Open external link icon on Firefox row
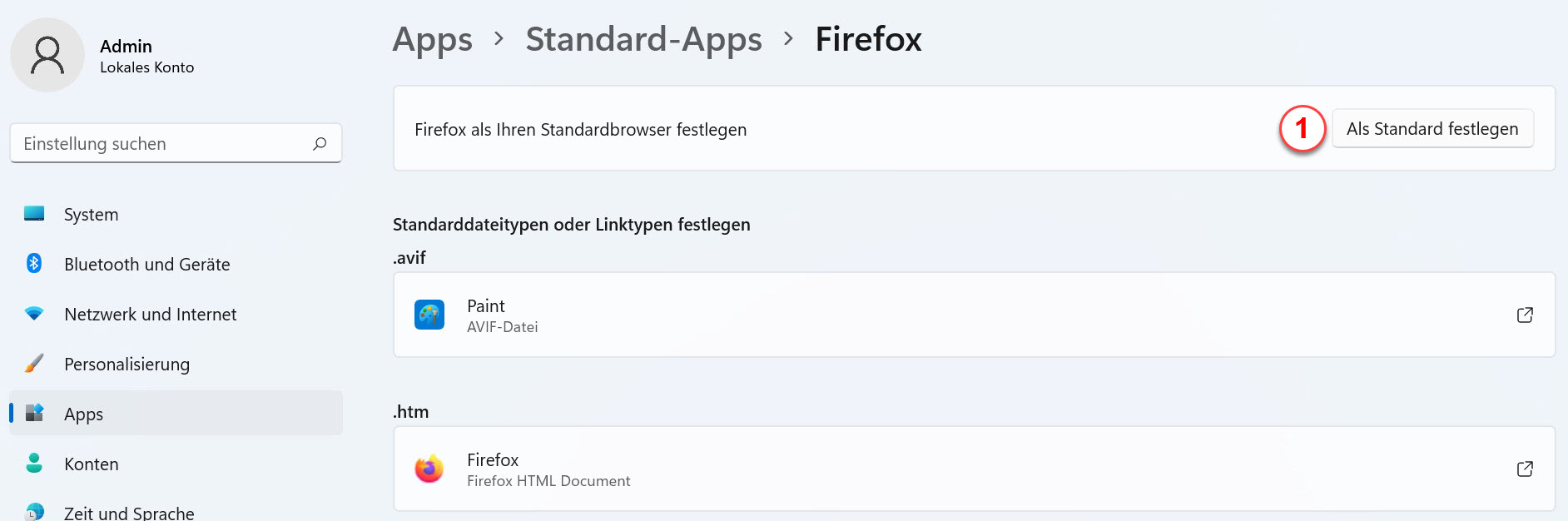The width and height of the screenshot is (1568, 521). pos(1525,469)
